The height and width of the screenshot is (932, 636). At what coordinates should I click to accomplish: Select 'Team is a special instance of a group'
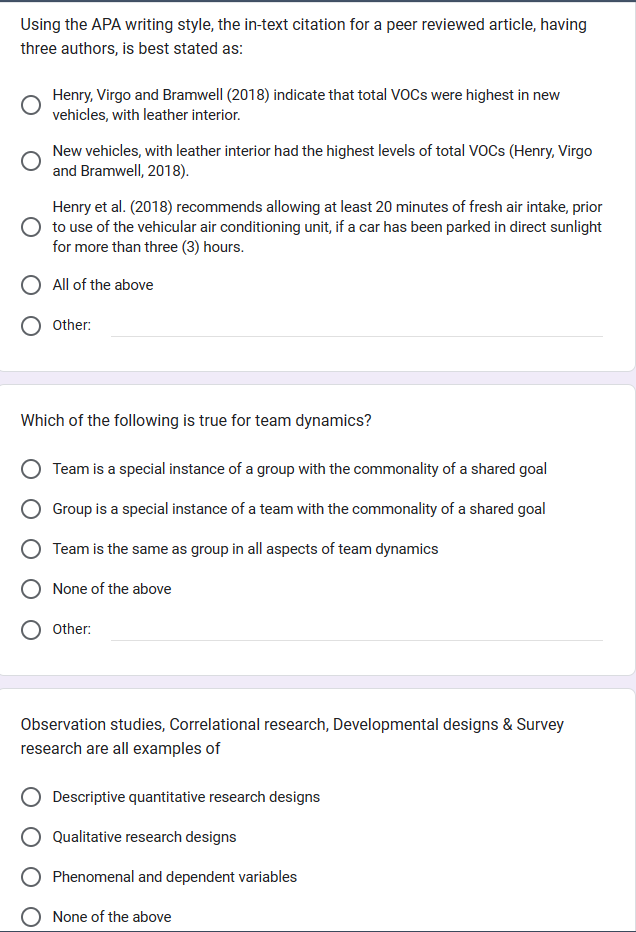pos(31,469)
